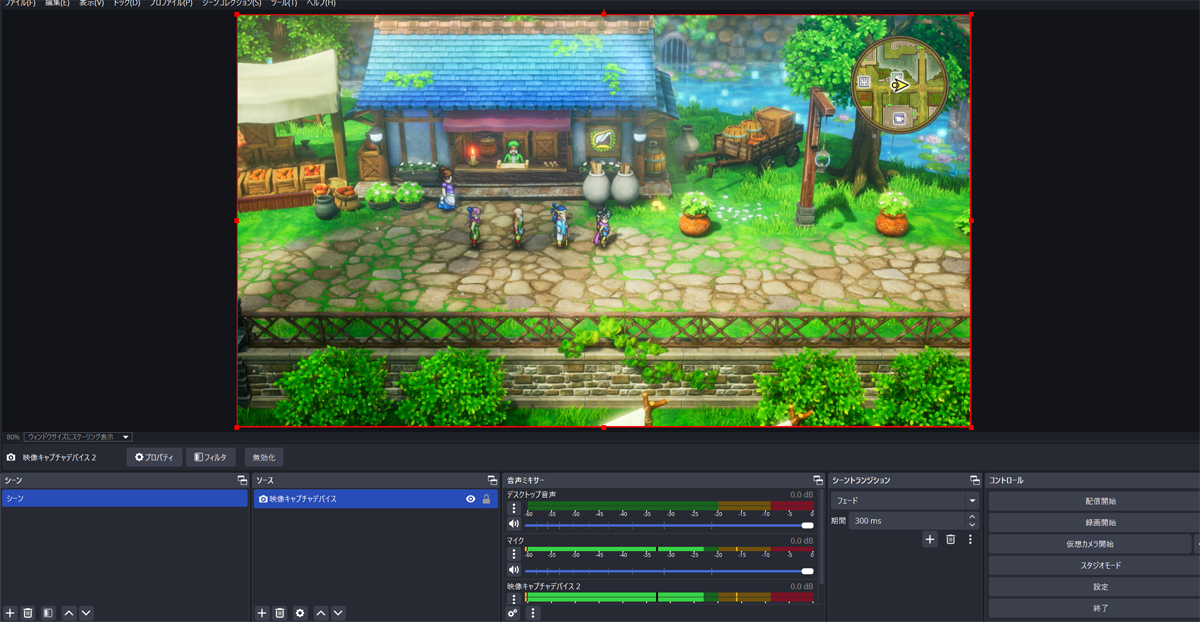This screenshot has height=622, width=1200.
Task: Open the ファイル menu
Action: [x=19, y=4]
